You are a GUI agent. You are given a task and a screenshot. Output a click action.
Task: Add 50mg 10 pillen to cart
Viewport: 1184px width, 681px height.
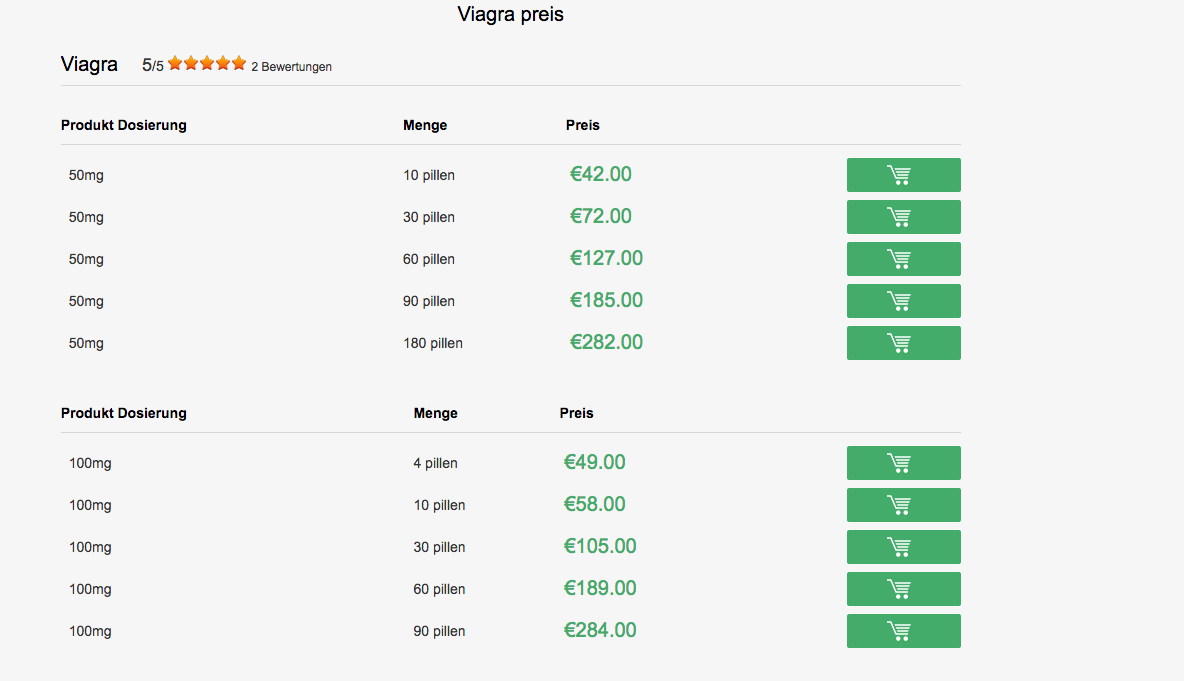(903, 175)
